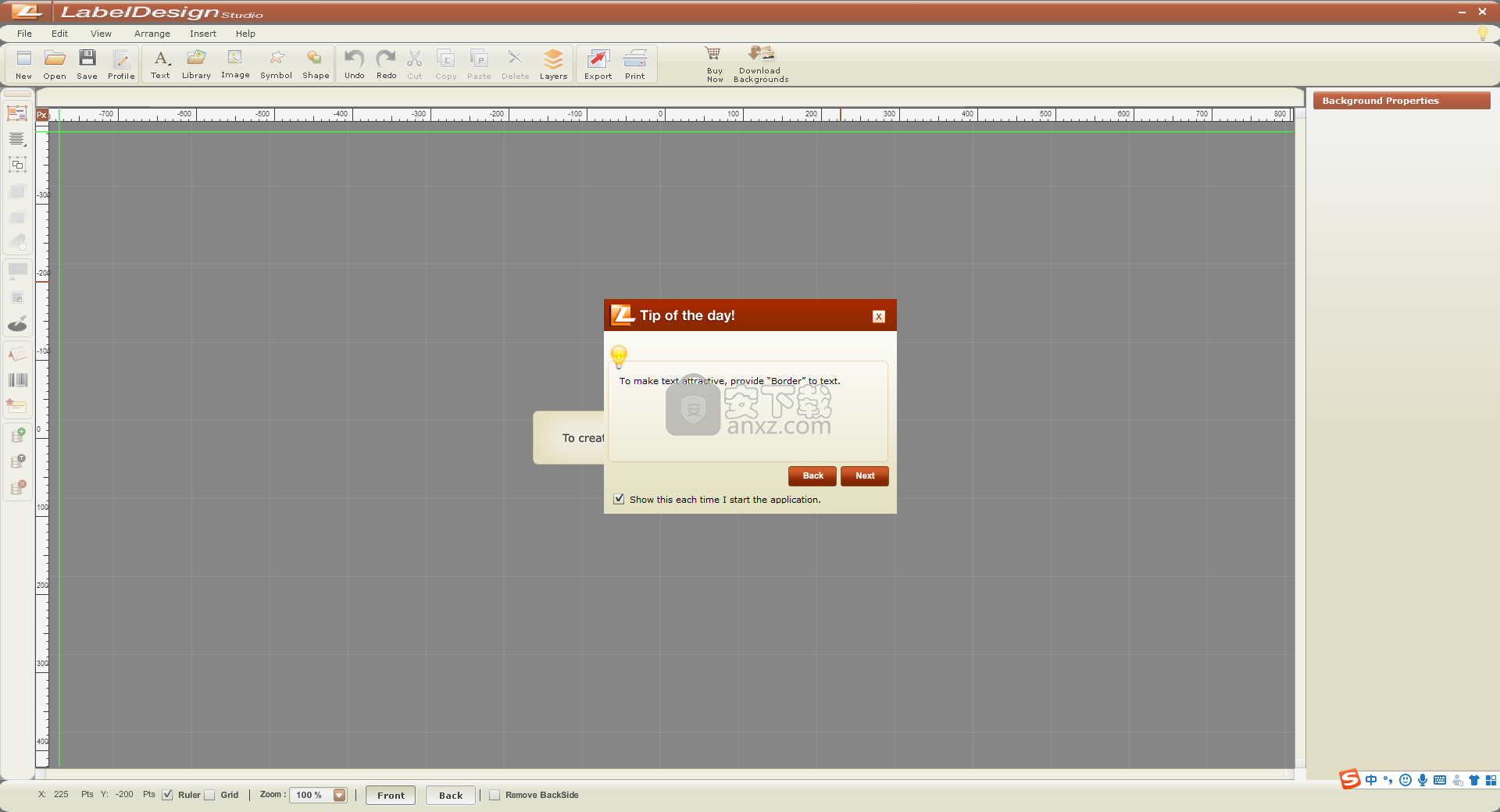
Task: Open the View menu
Action: pyautogui.click(x=101, y=34)
